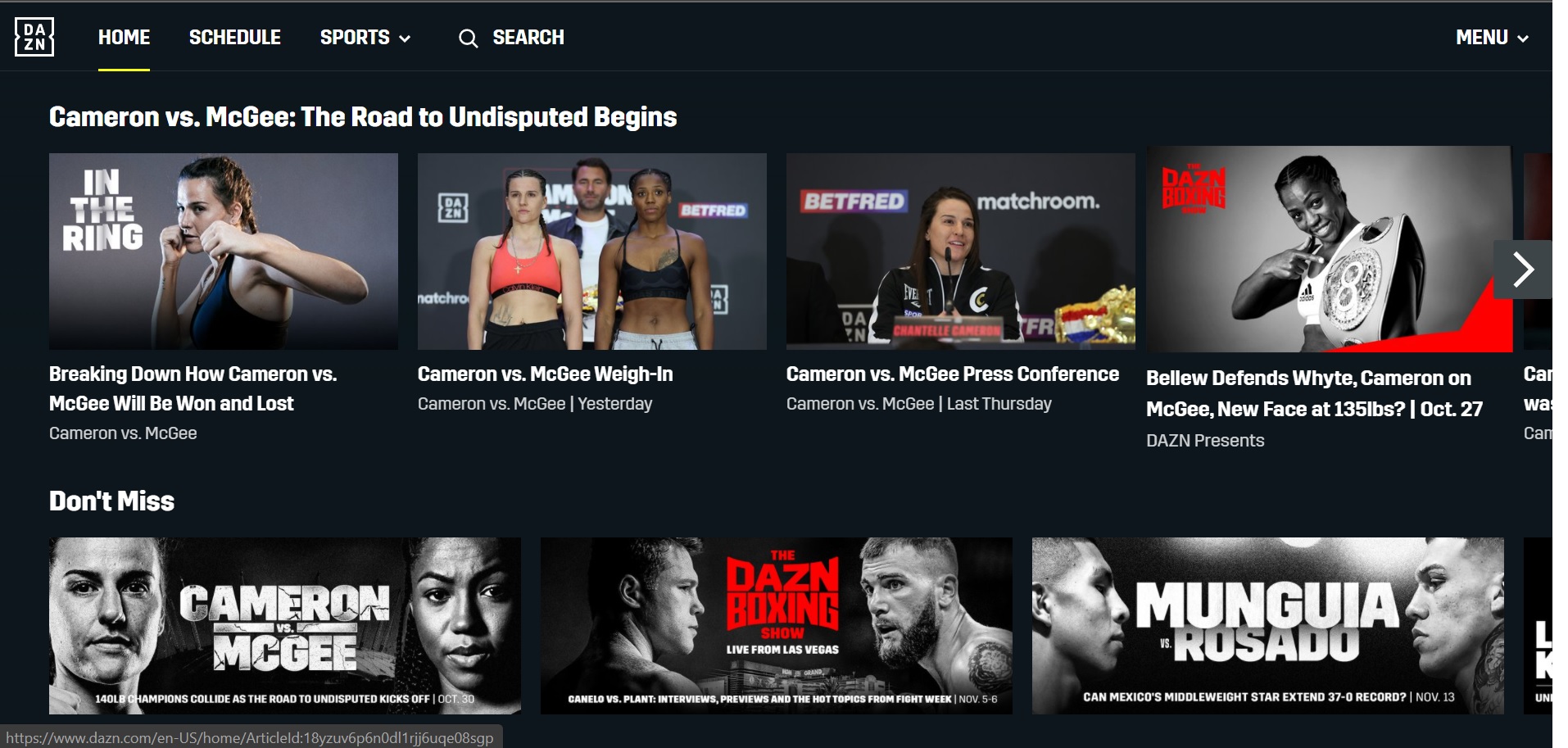
Task: Open the Munguia vs. Rosado banner
Action: tap(1268, 626)
